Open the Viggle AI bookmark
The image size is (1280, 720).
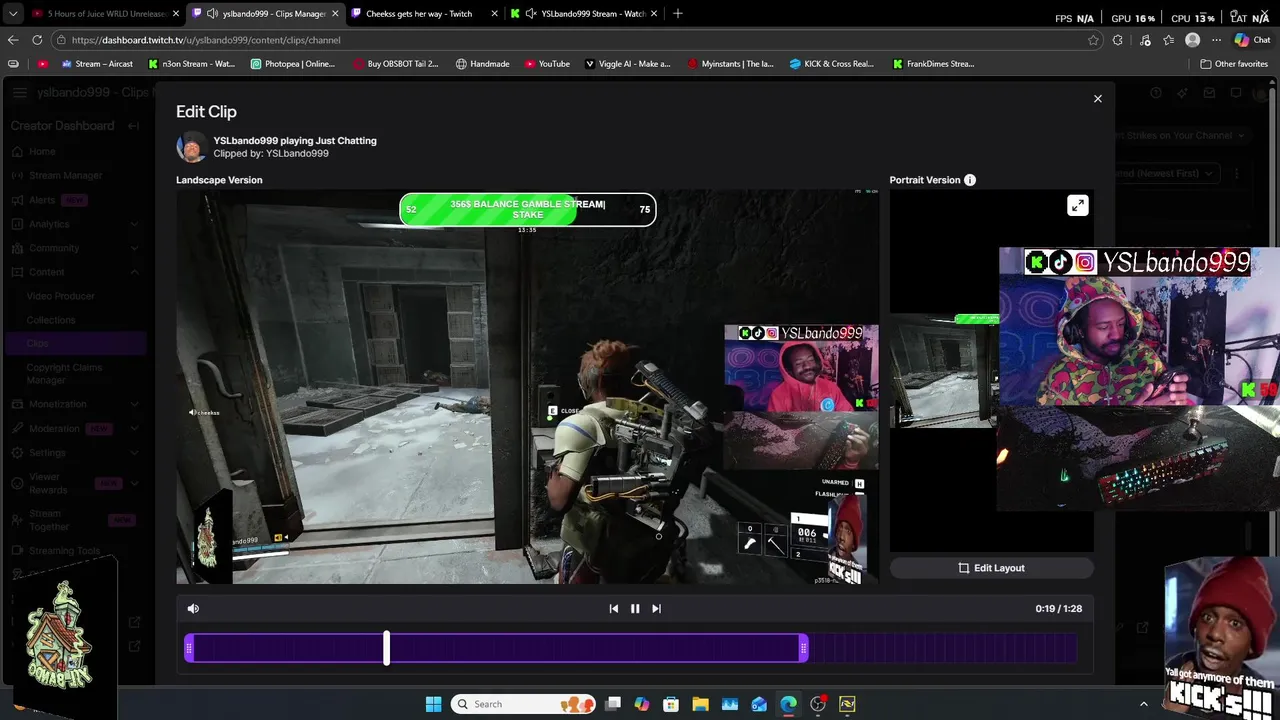click(x=628, y=64)
